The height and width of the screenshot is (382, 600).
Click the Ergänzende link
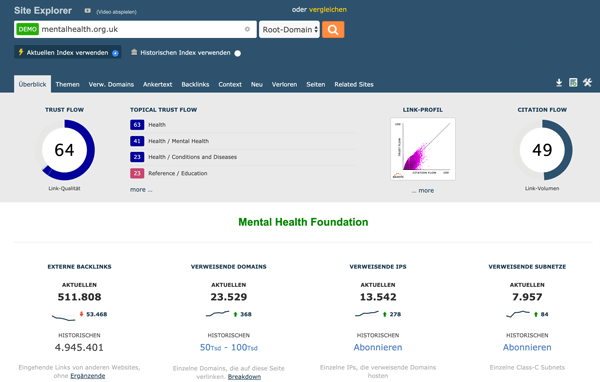click(x=88, y=376)
